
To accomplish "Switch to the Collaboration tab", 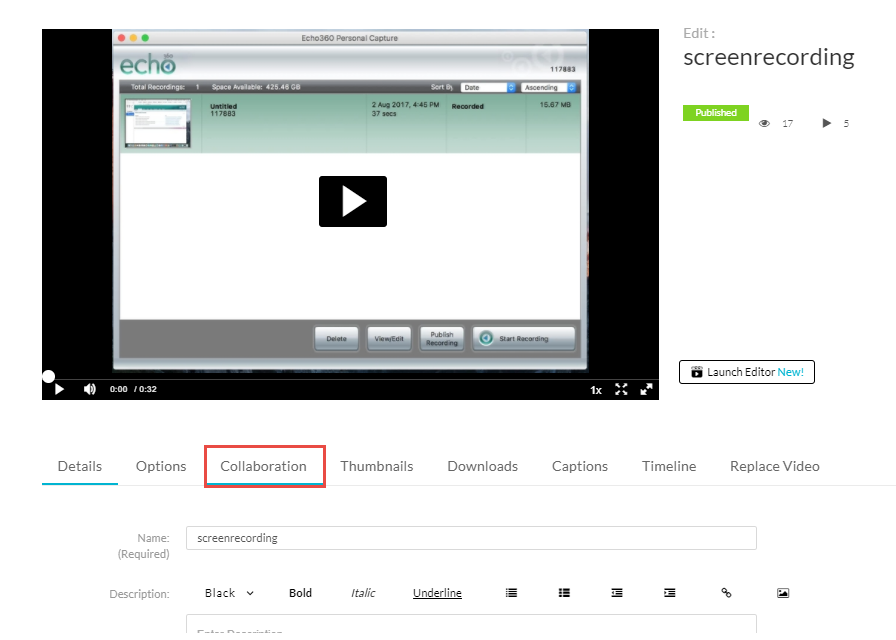I will coord(264,466).
